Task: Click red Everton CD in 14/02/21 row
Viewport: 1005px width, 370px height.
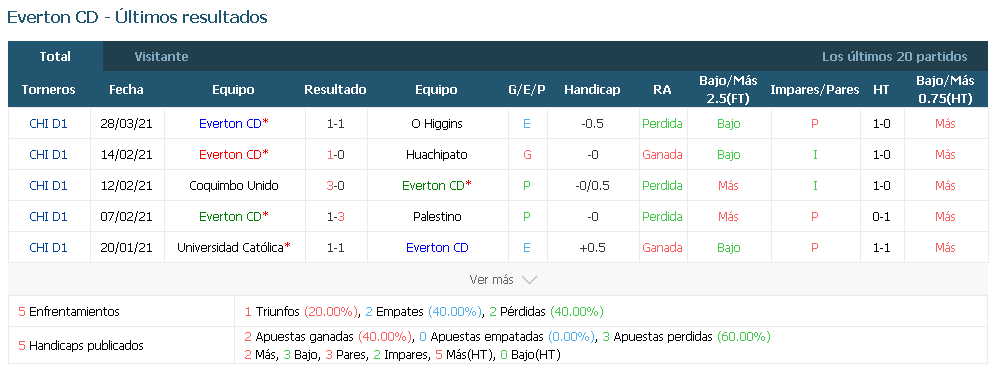Action: coord(230,155)
